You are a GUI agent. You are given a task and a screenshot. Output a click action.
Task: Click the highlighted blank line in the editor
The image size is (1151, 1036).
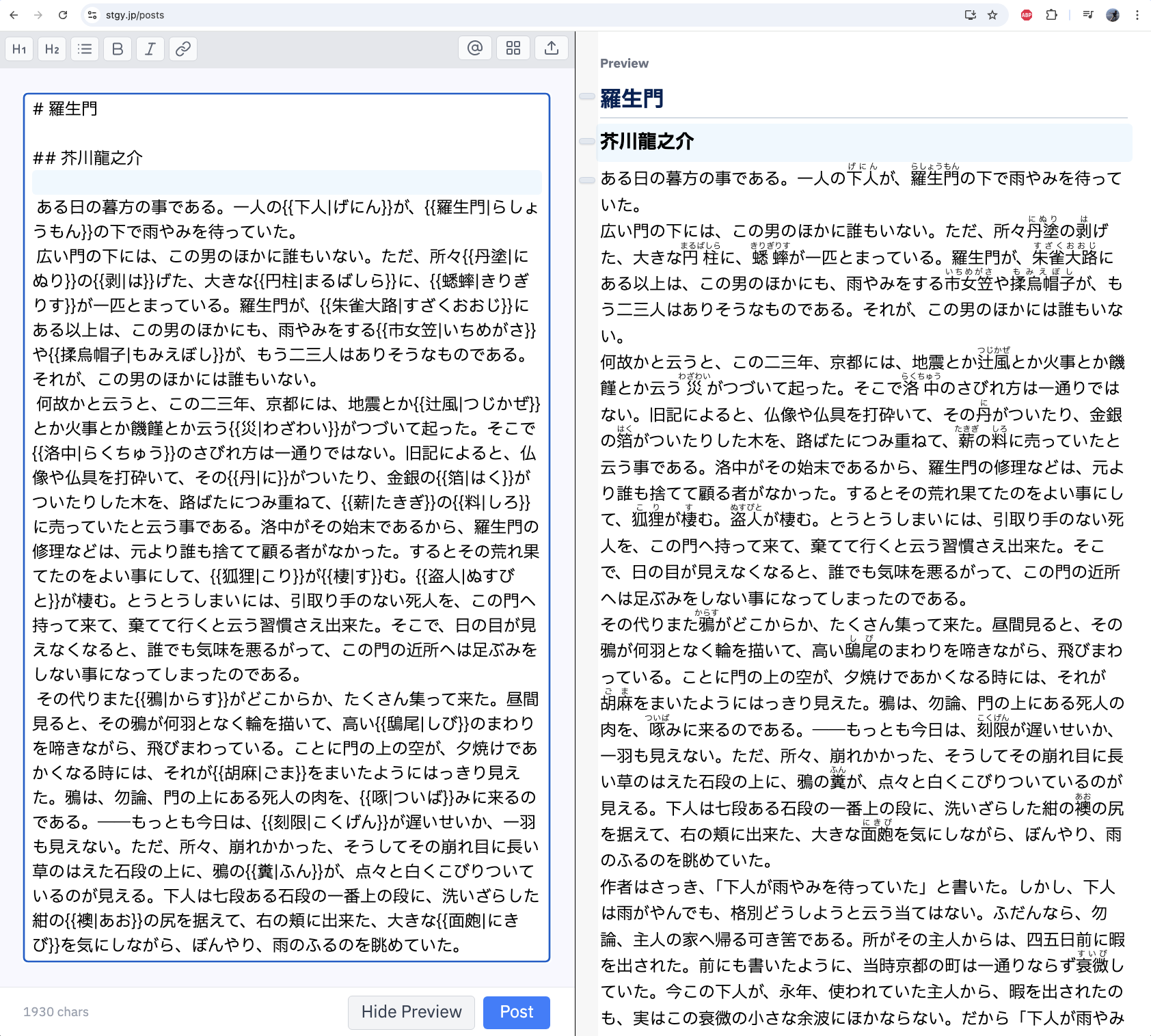(287, 182)
